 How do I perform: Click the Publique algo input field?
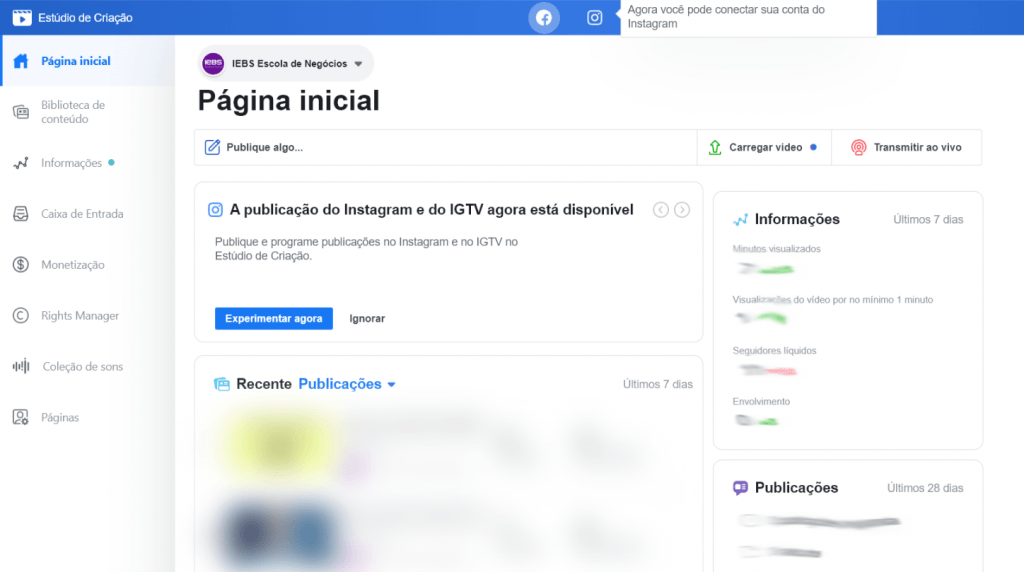coord(445,148)
